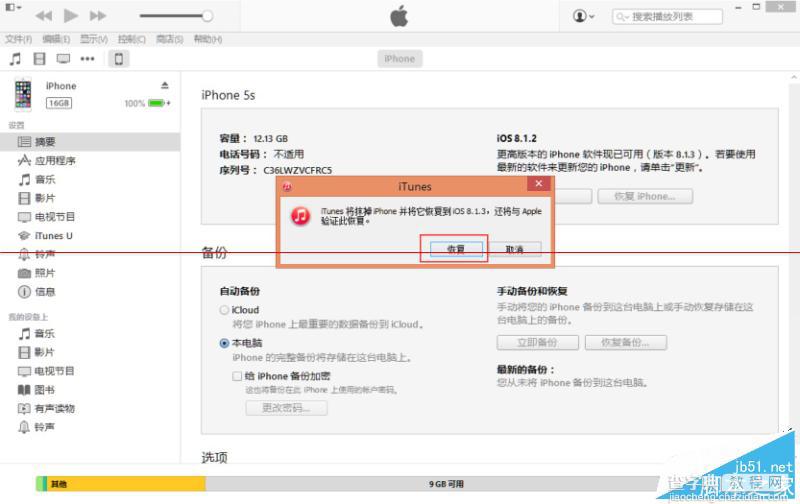The image size is (800, 504).
Task: Eject the iPhone using the eject icon
Action: click(x=164, y=85)
